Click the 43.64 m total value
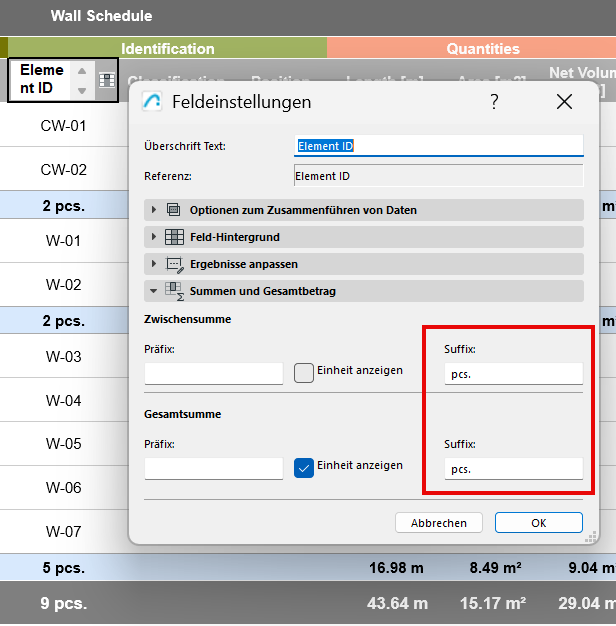The height and width of the screenshot is (626, 616). click(x=397, y=603)
